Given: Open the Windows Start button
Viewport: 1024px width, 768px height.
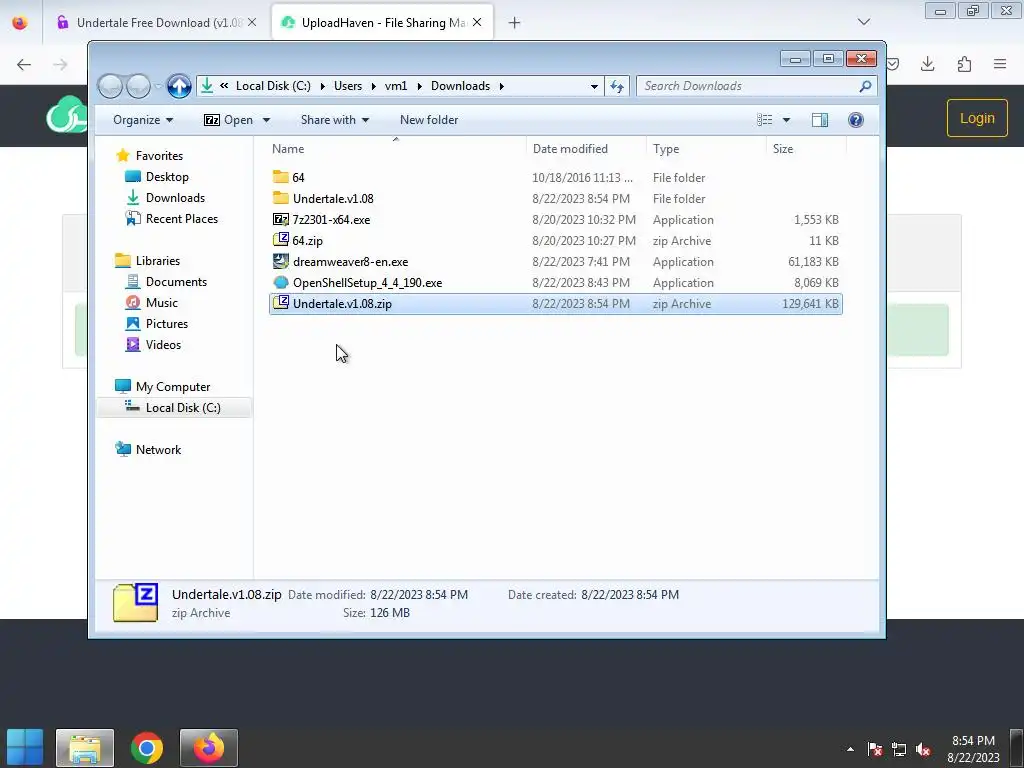Looking at the screenshot, I should click(x=25, y=747).
